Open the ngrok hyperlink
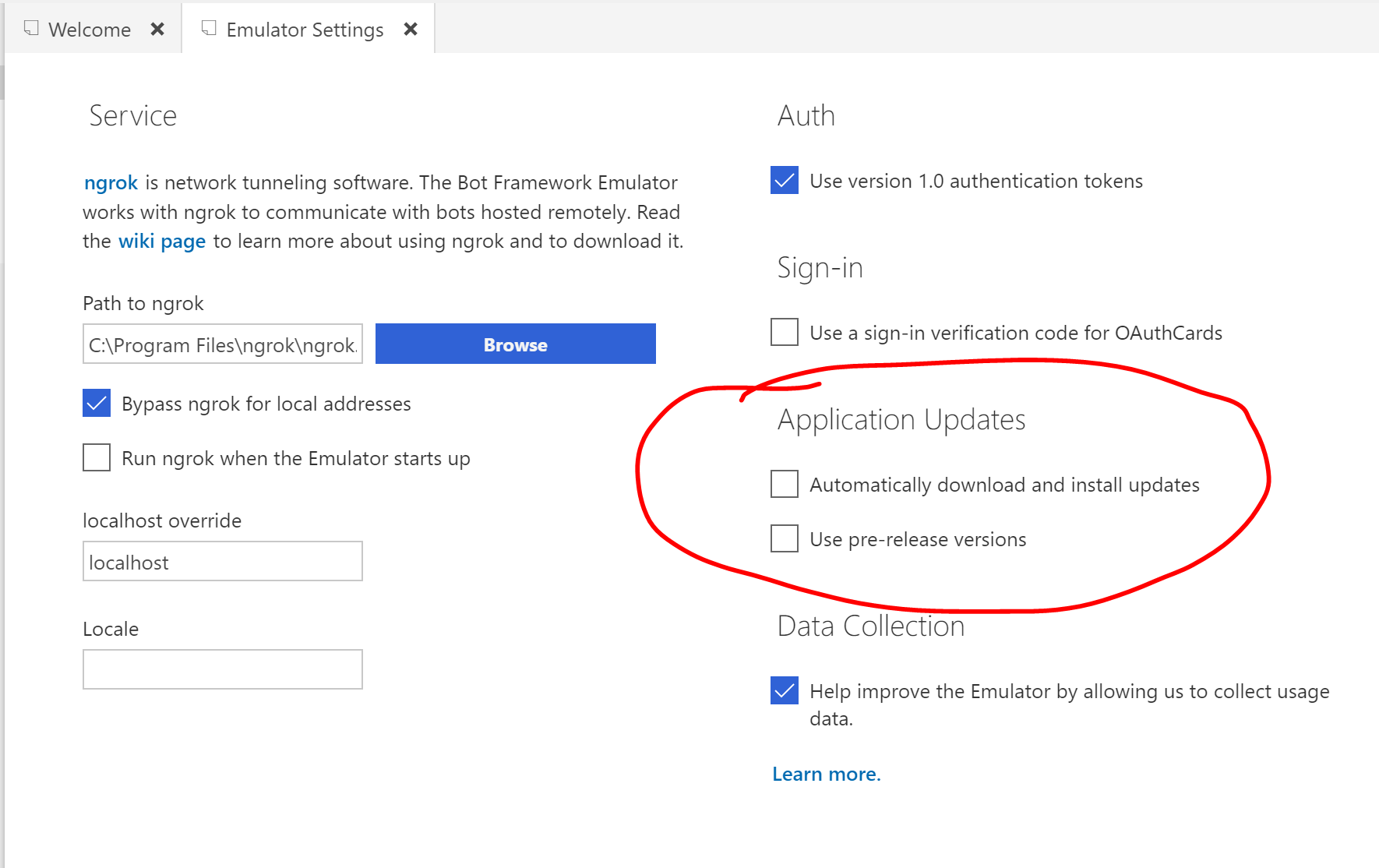1379x868 pixels. [110, 182]
